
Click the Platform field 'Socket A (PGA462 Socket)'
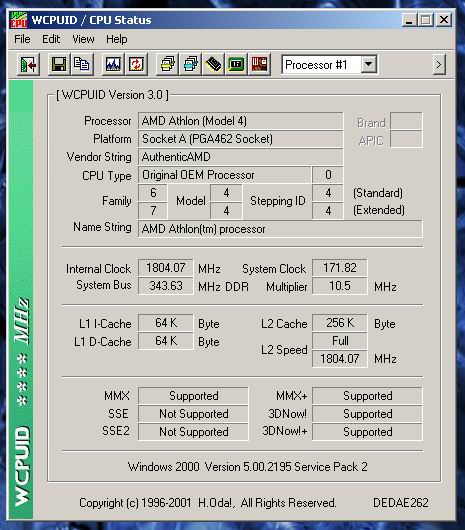click(x=241, y=139)
